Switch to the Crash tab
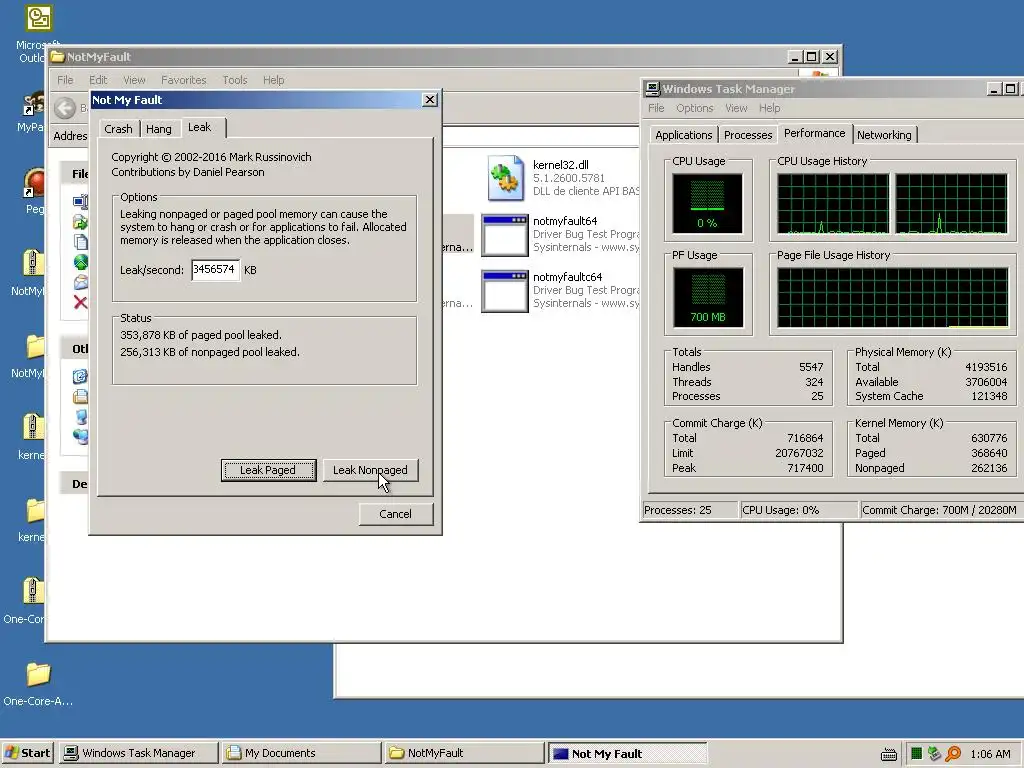1024x768 pixels. point(118,129)
